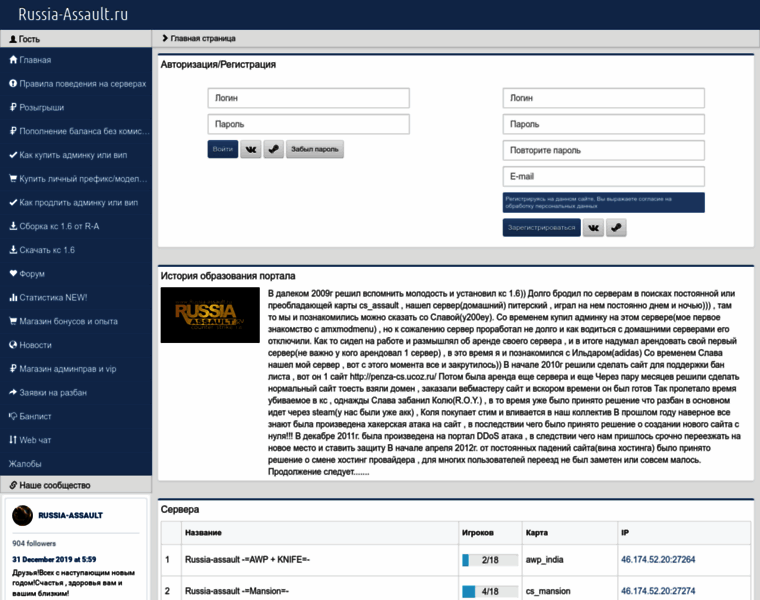Focus the login form Логин field
760x600 pixels.
click(x=308, y=98)
